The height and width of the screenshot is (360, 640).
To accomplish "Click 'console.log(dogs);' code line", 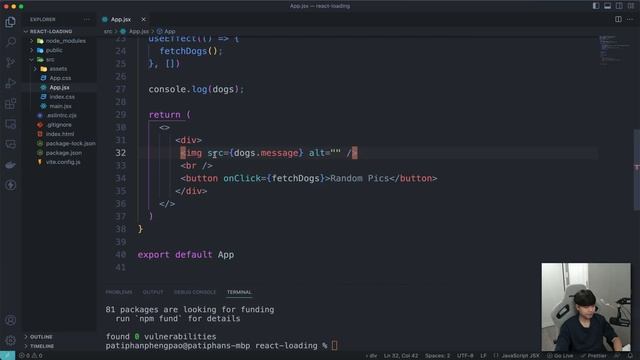I will pyautogui.click(x=196, y=89).
